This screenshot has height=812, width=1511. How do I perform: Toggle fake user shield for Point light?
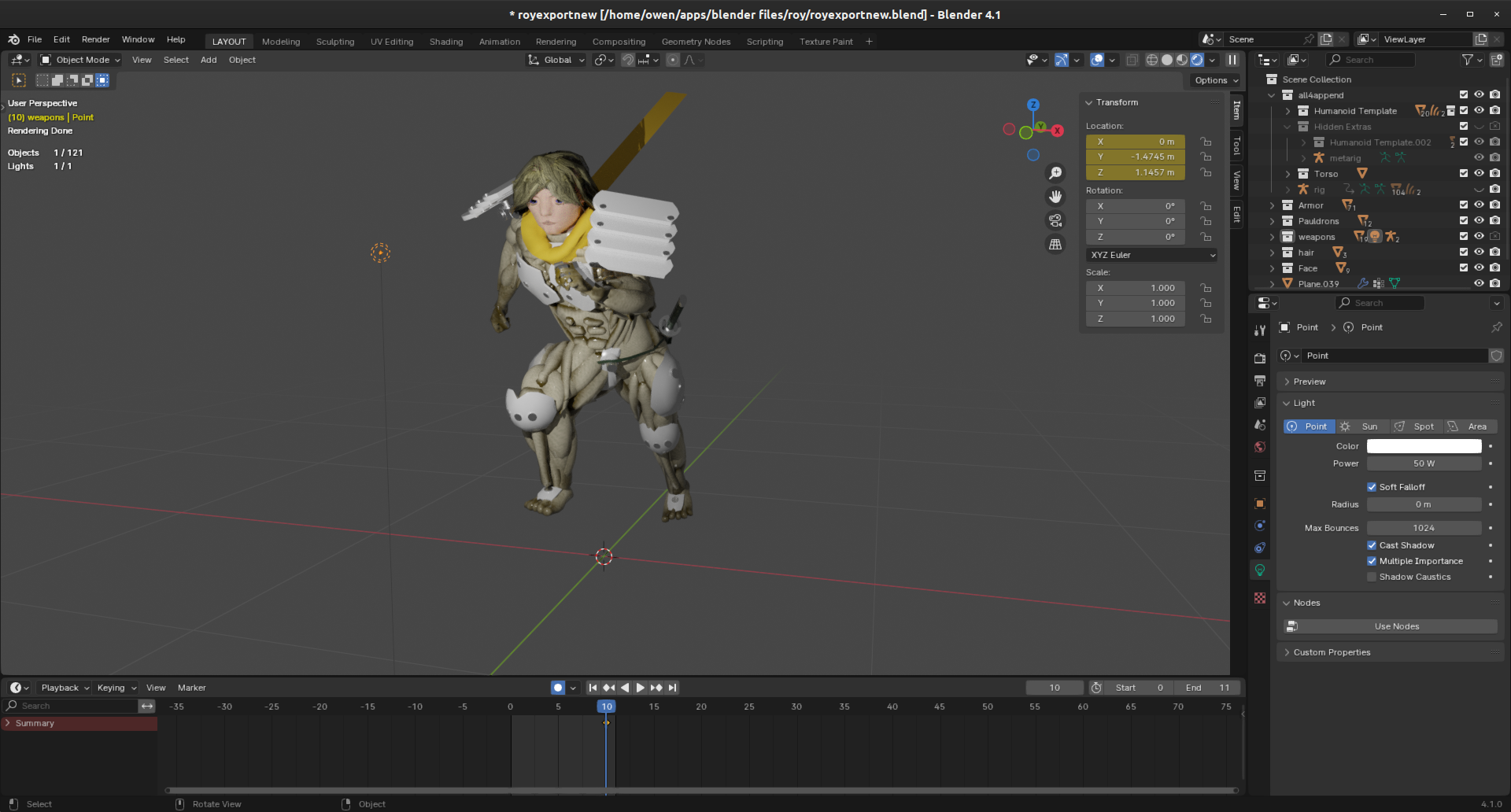tap(1496, 356)
